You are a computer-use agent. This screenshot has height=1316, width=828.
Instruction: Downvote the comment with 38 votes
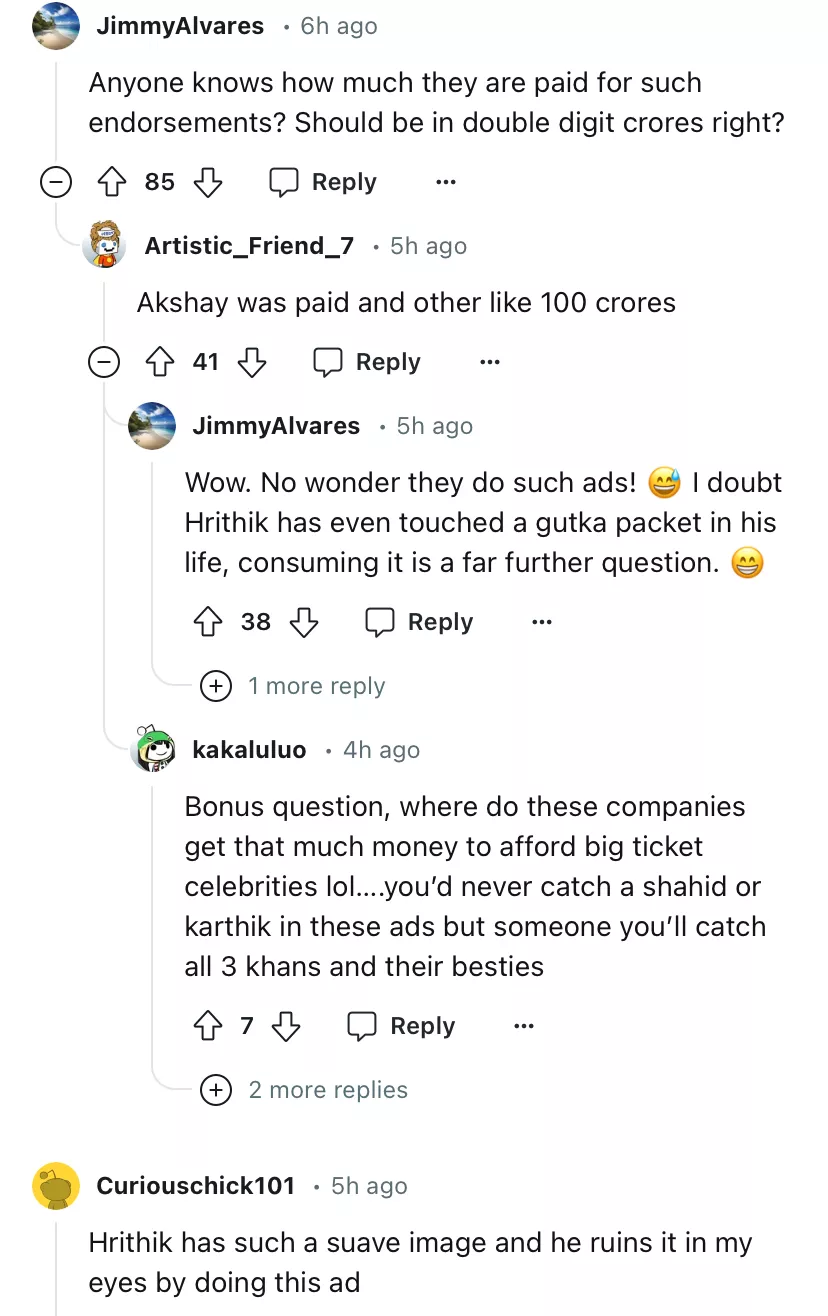pyautogui.click(x=303, y=622)
